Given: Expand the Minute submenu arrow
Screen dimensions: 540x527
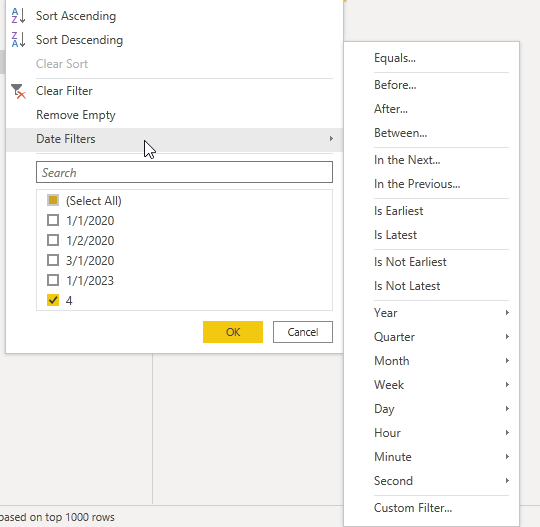Looking at the screenshot, I should [x=507, y=457].
